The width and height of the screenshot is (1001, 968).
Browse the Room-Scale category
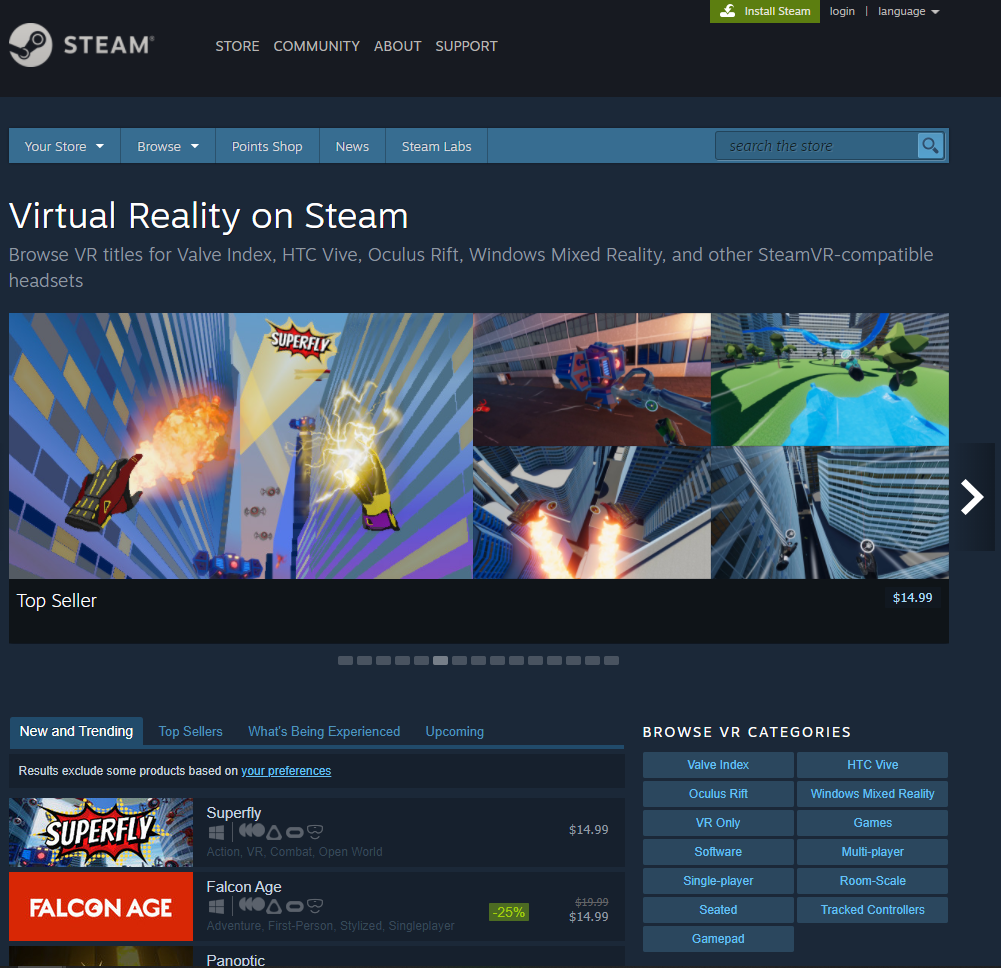(x=872, y=881)
